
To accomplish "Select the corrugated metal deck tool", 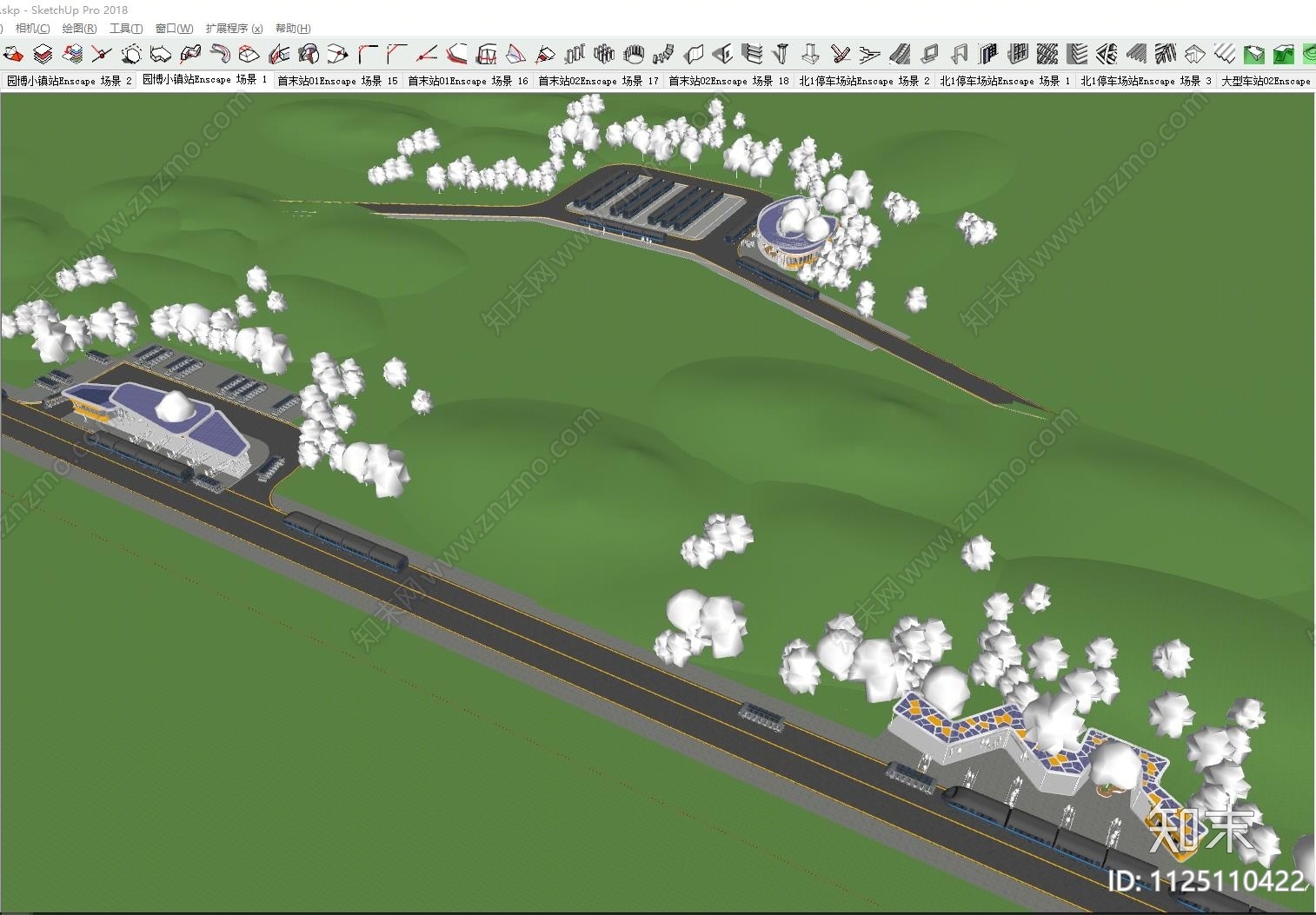I will pos(1225,55).
